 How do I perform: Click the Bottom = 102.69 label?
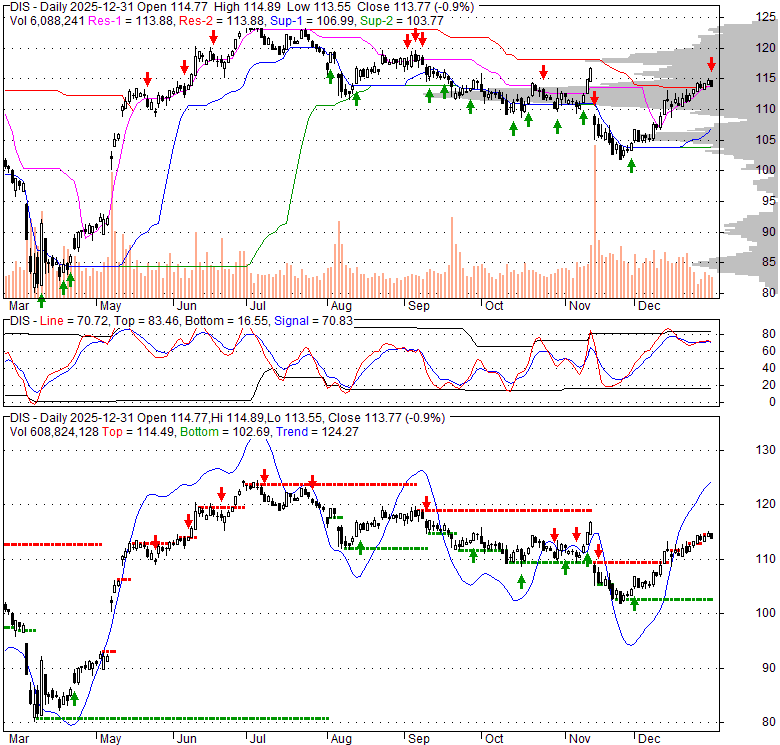click(x=225, y=432)
